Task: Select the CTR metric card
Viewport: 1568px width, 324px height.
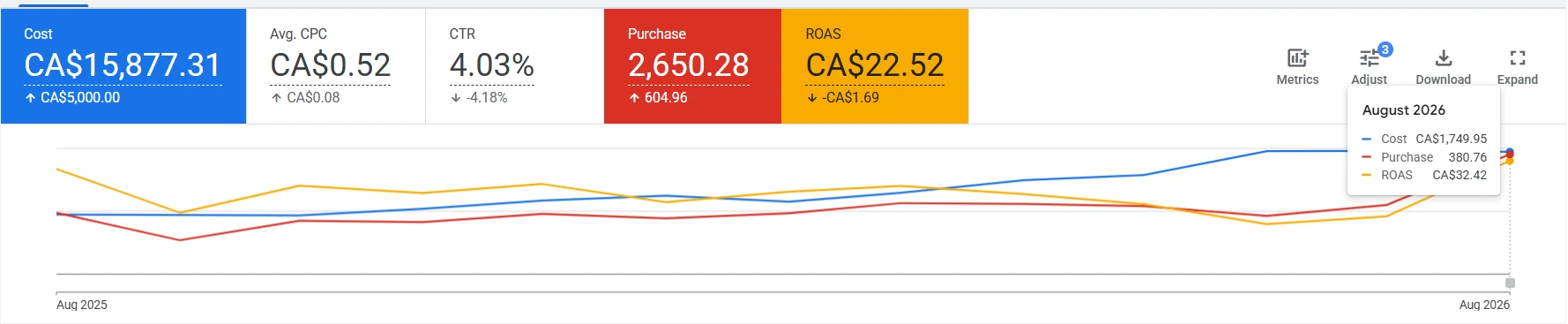Action: 515,66
